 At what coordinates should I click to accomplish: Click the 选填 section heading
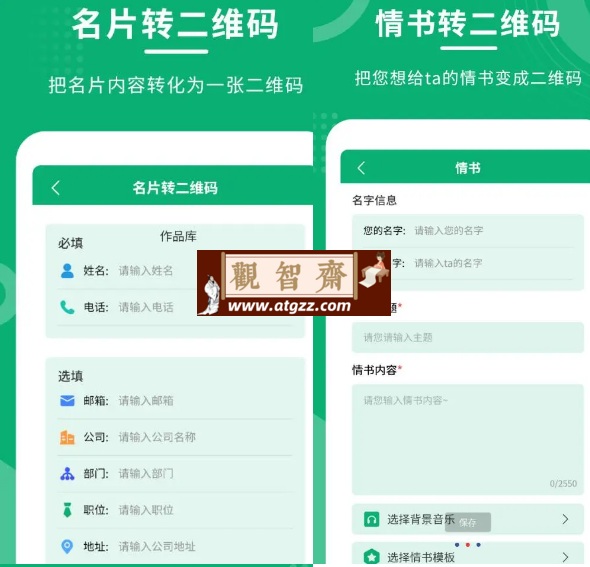tap(70, 376)
